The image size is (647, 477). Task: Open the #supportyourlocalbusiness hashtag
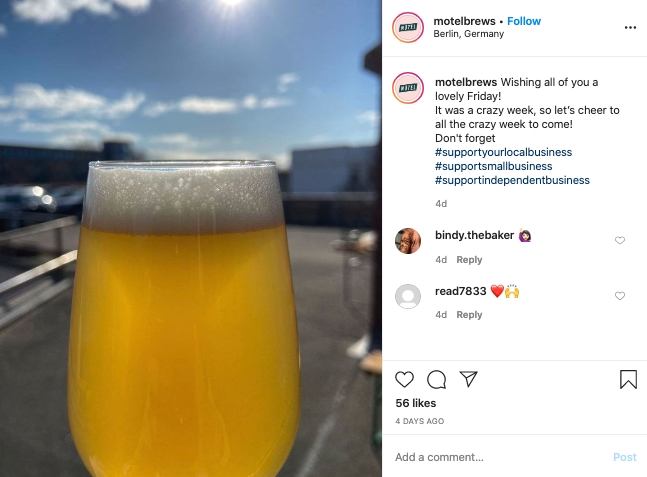pos(503,152)
